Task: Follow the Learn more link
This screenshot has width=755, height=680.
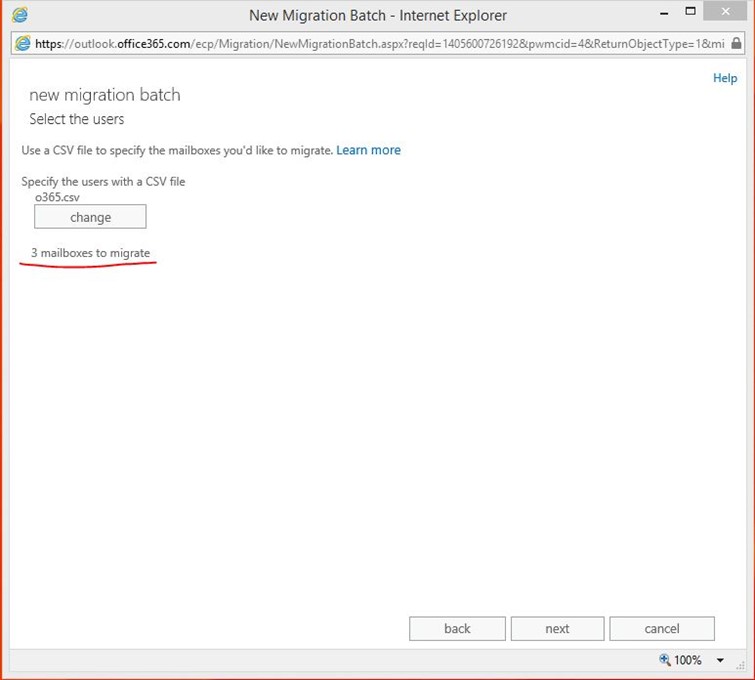Action: coord(368,150)
